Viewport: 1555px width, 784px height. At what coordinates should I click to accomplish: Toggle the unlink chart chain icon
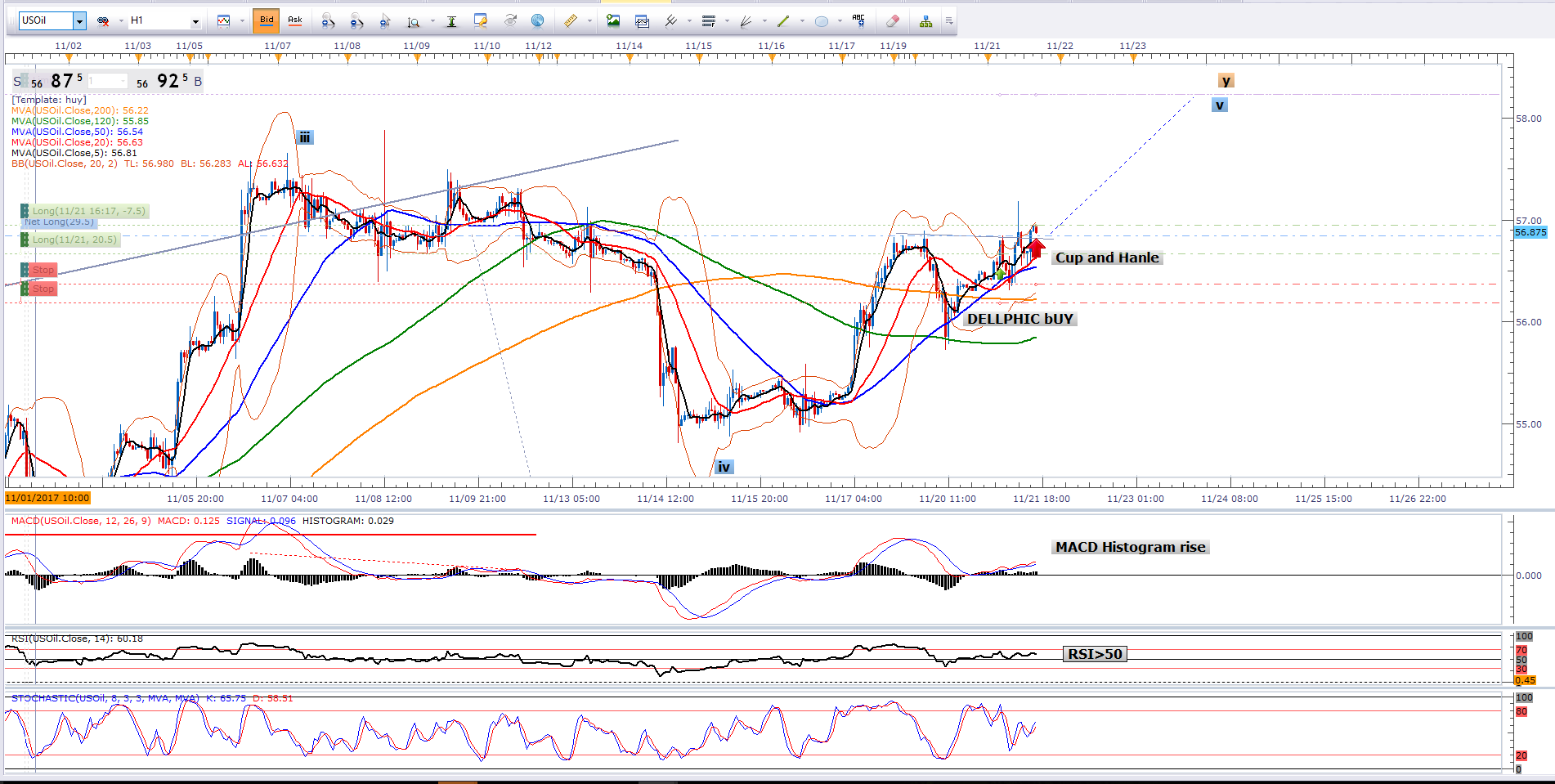tap(103, 21)
